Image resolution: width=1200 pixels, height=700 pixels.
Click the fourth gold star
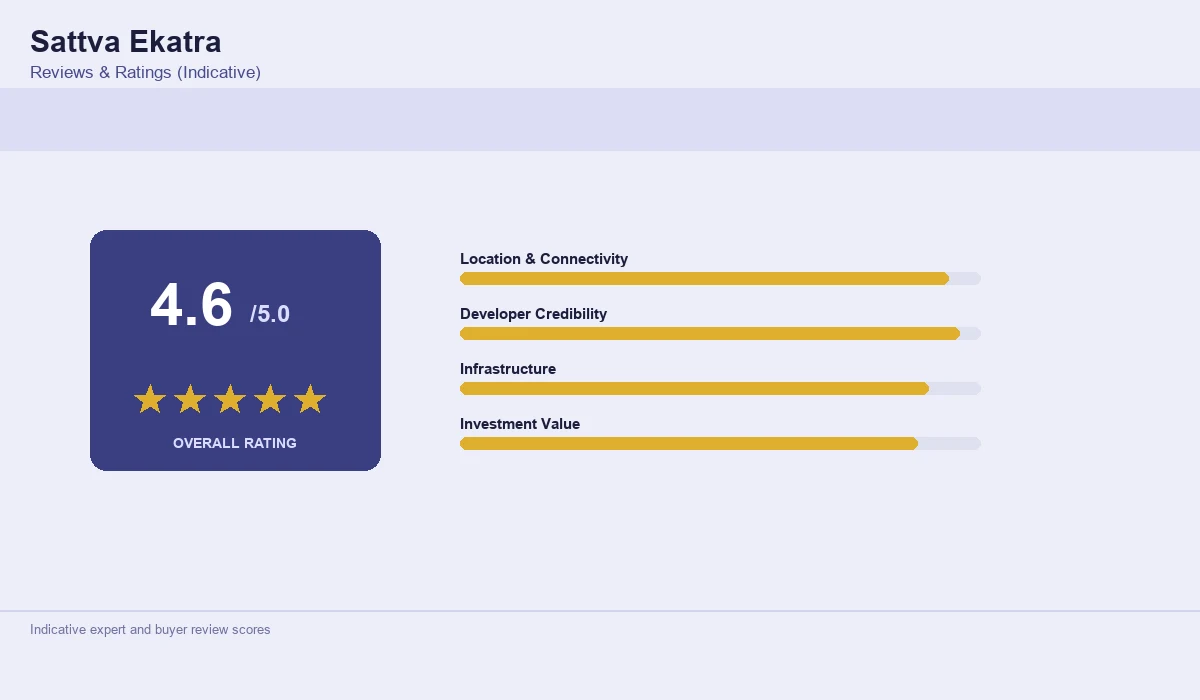[270, 399]
